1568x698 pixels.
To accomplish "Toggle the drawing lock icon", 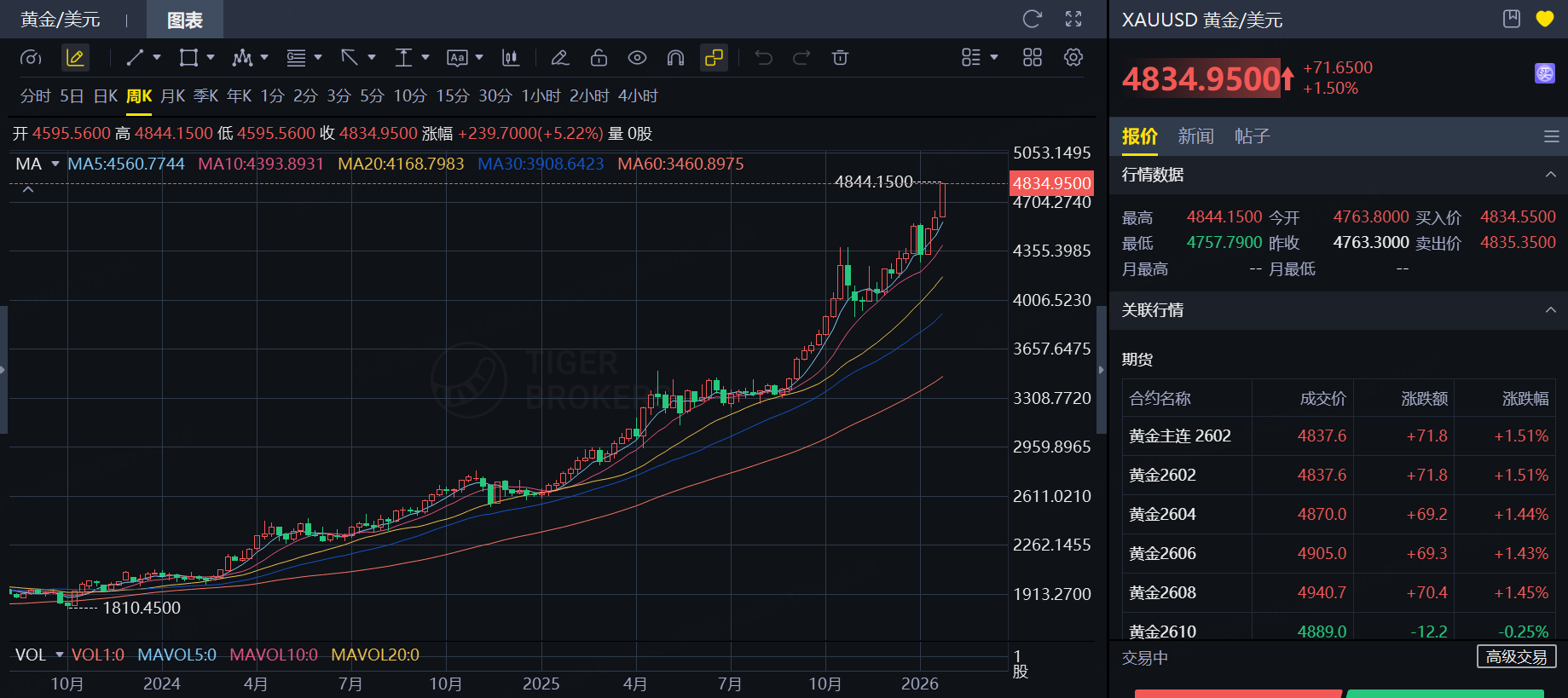I will click(x=599, y=58).
